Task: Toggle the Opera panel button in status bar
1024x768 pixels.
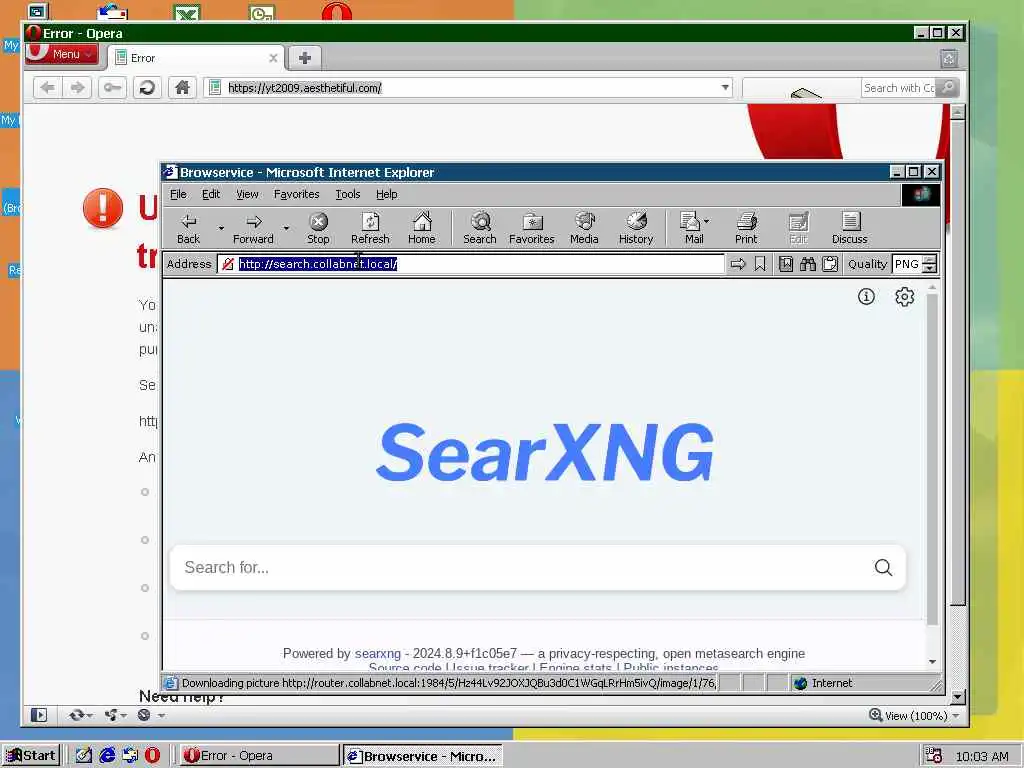Action: coord(39,715)
